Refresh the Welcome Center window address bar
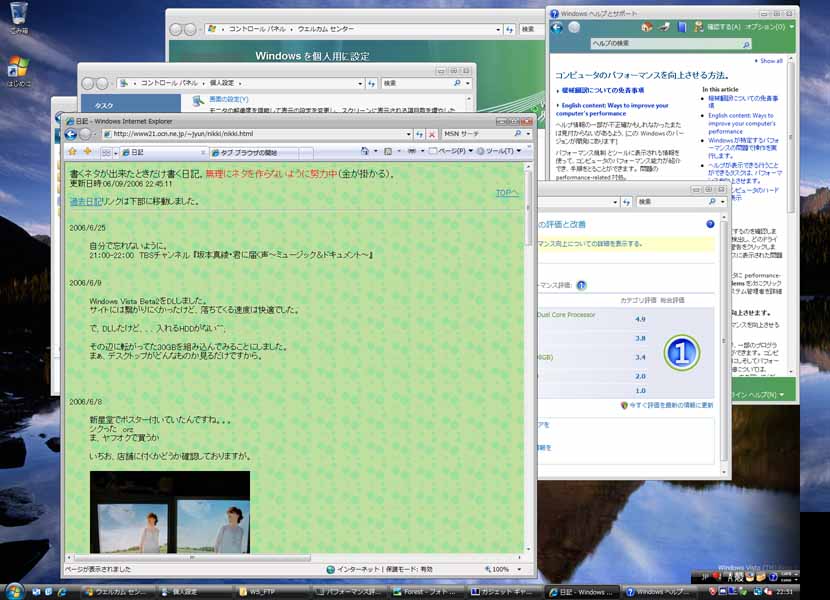This screenshot has width=830, height=600. coord(509,30)
